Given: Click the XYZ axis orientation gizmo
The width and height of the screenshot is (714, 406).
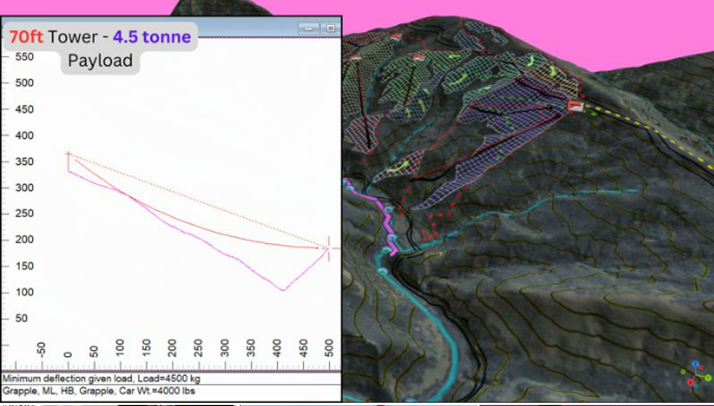Looking at the screenshot, I should tap(696, 374).
